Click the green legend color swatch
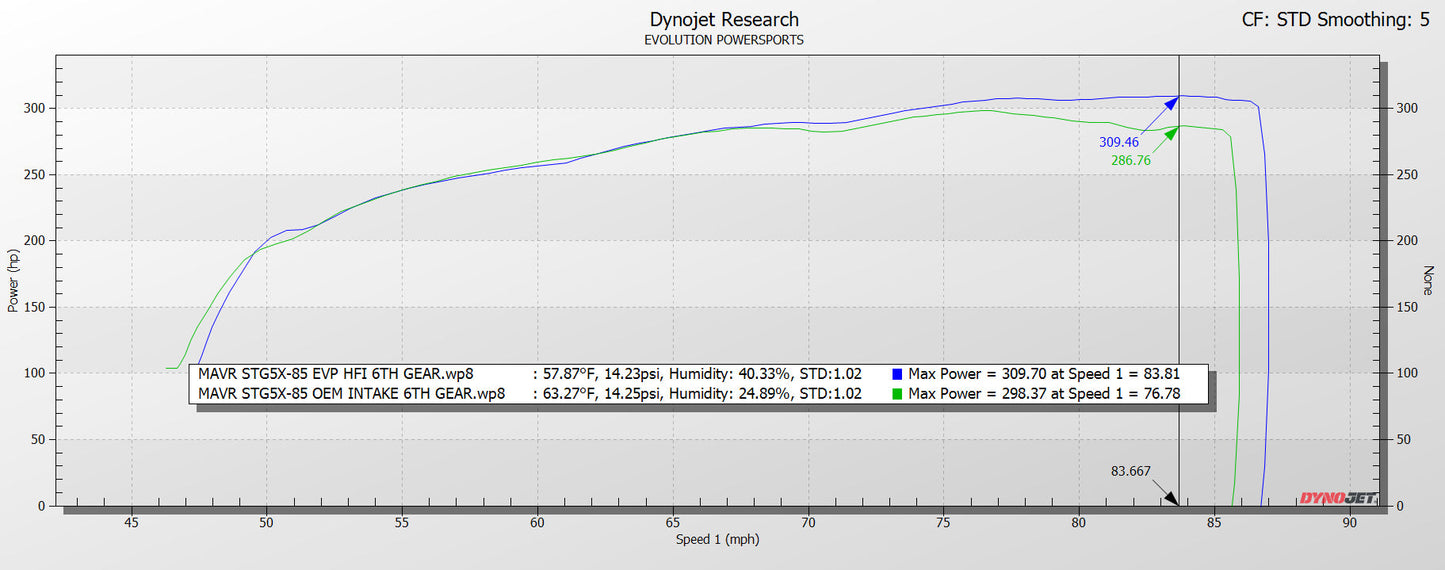The image size is (1445, 570). (897, 394)
